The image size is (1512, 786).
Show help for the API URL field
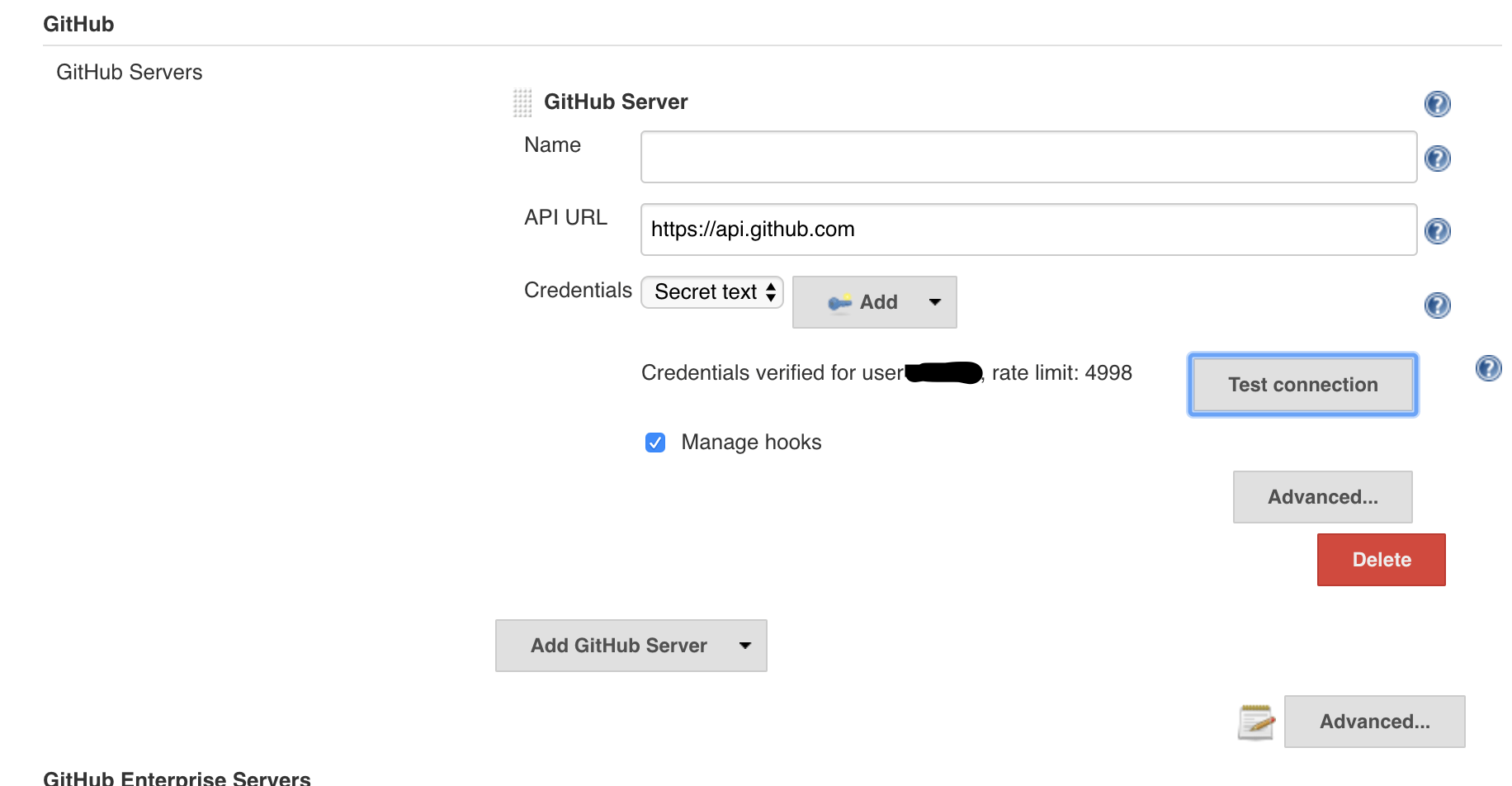[1437, 231]
